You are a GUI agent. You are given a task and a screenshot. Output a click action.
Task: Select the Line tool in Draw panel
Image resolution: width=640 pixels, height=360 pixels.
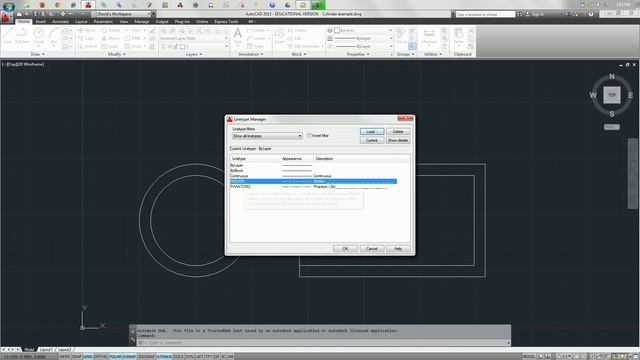[x=8, y=36]
